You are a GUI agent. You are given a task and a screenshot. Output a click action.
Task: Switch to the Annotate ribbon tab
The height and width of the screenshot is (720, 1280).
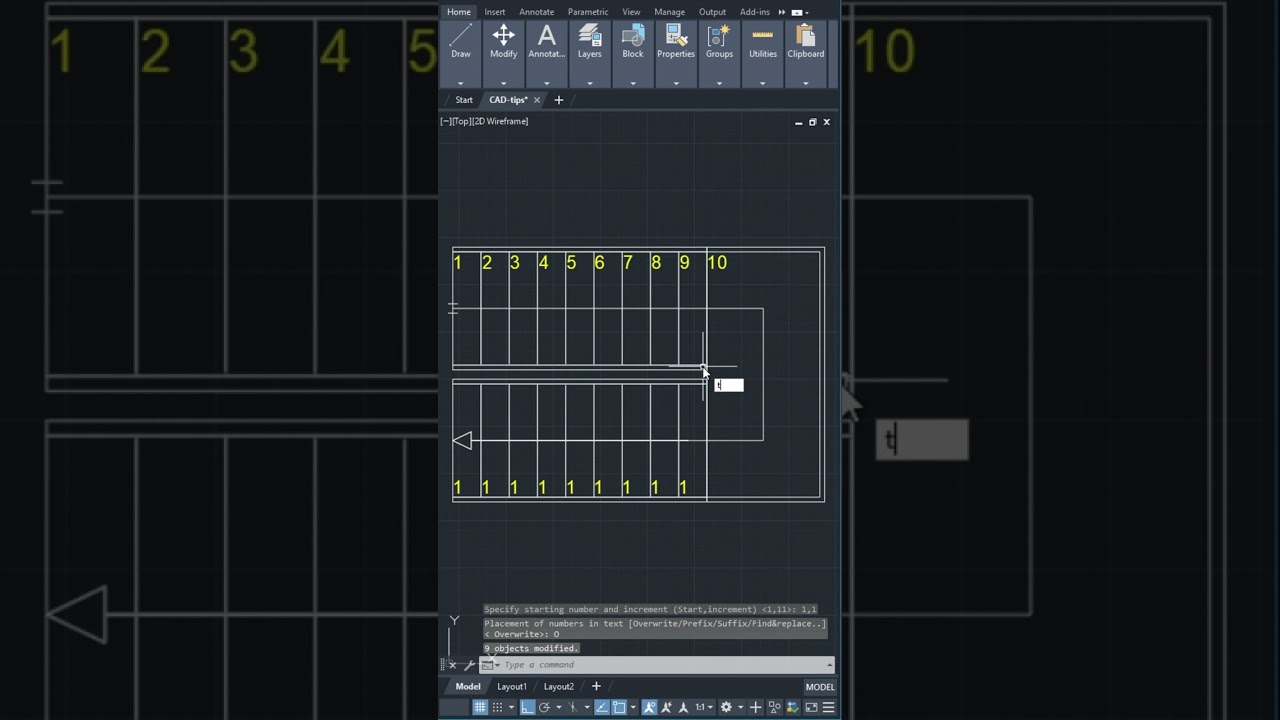click(536, 12)
